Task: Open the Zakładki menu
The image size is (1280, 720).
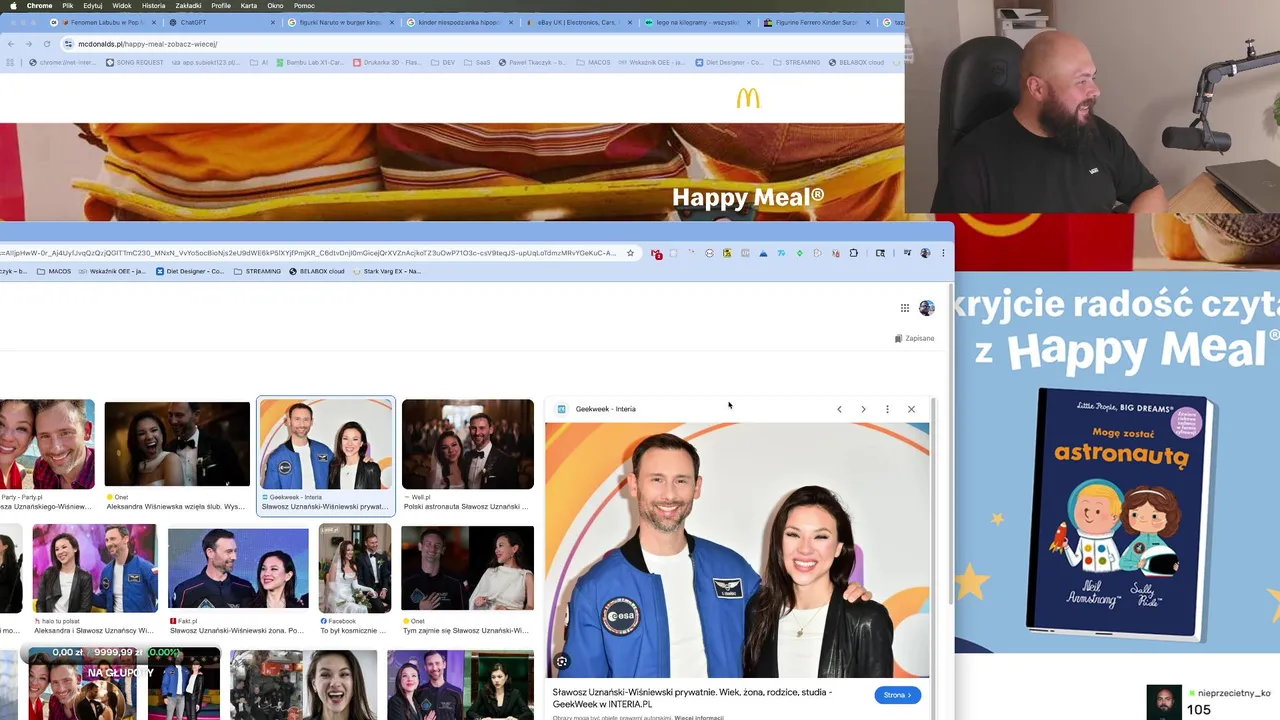Action: 188,5
